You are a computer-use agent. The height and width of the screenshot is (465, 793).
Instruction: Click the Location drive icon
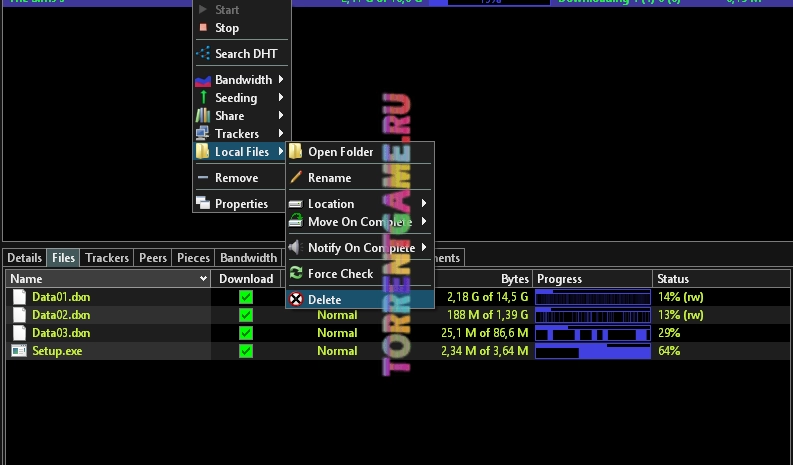(x=296, y=204)
